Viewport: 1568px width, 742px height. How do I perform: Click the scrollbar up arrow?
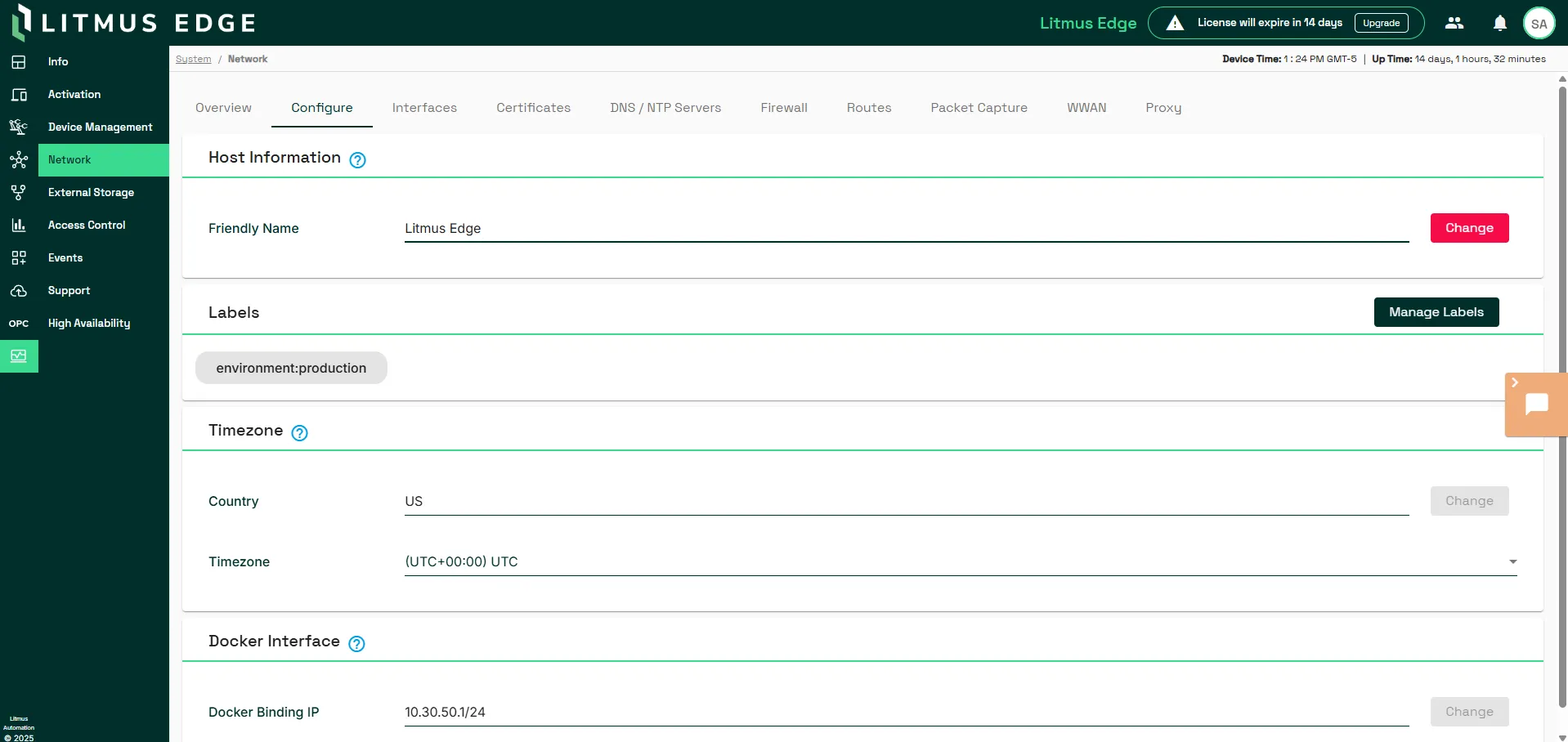click(x=1562, y=79)
